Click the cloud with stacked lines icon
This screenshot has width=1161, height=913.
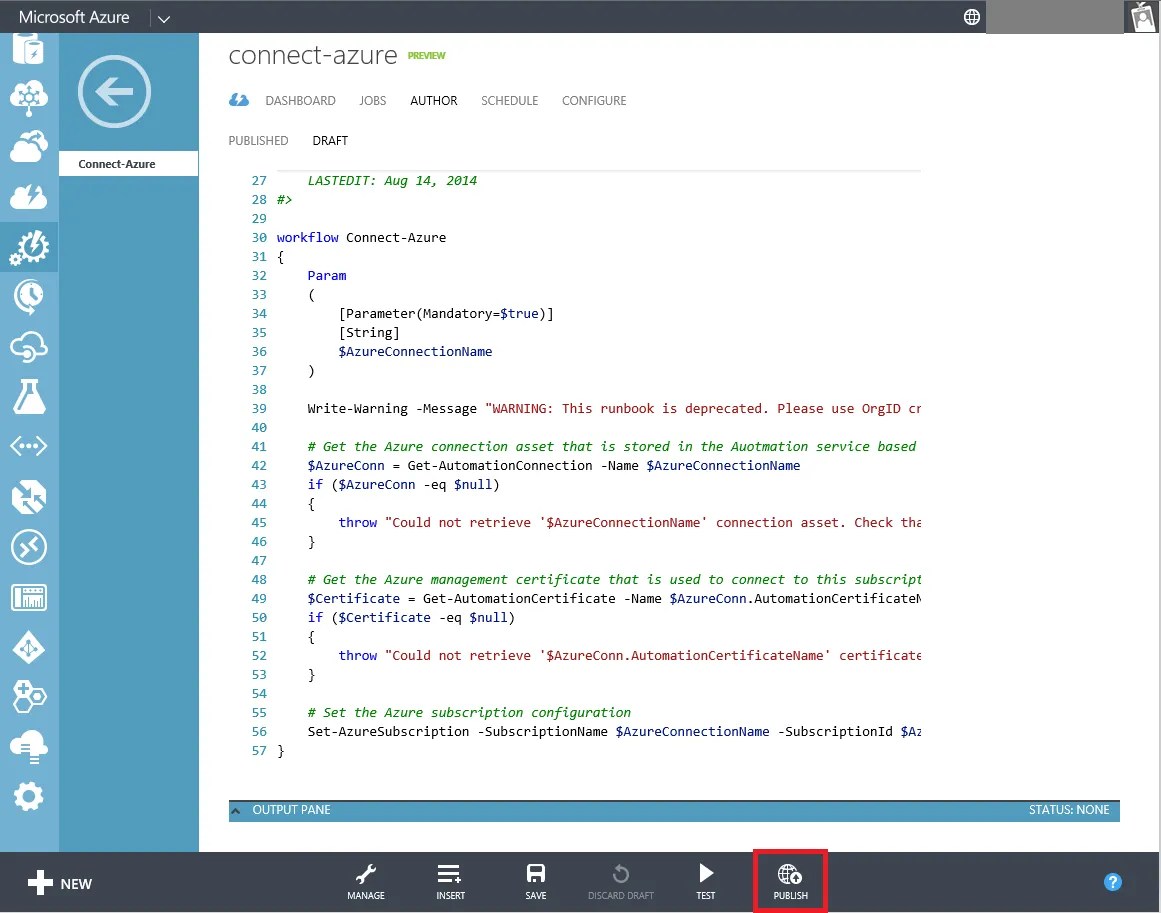coord(29,747)
